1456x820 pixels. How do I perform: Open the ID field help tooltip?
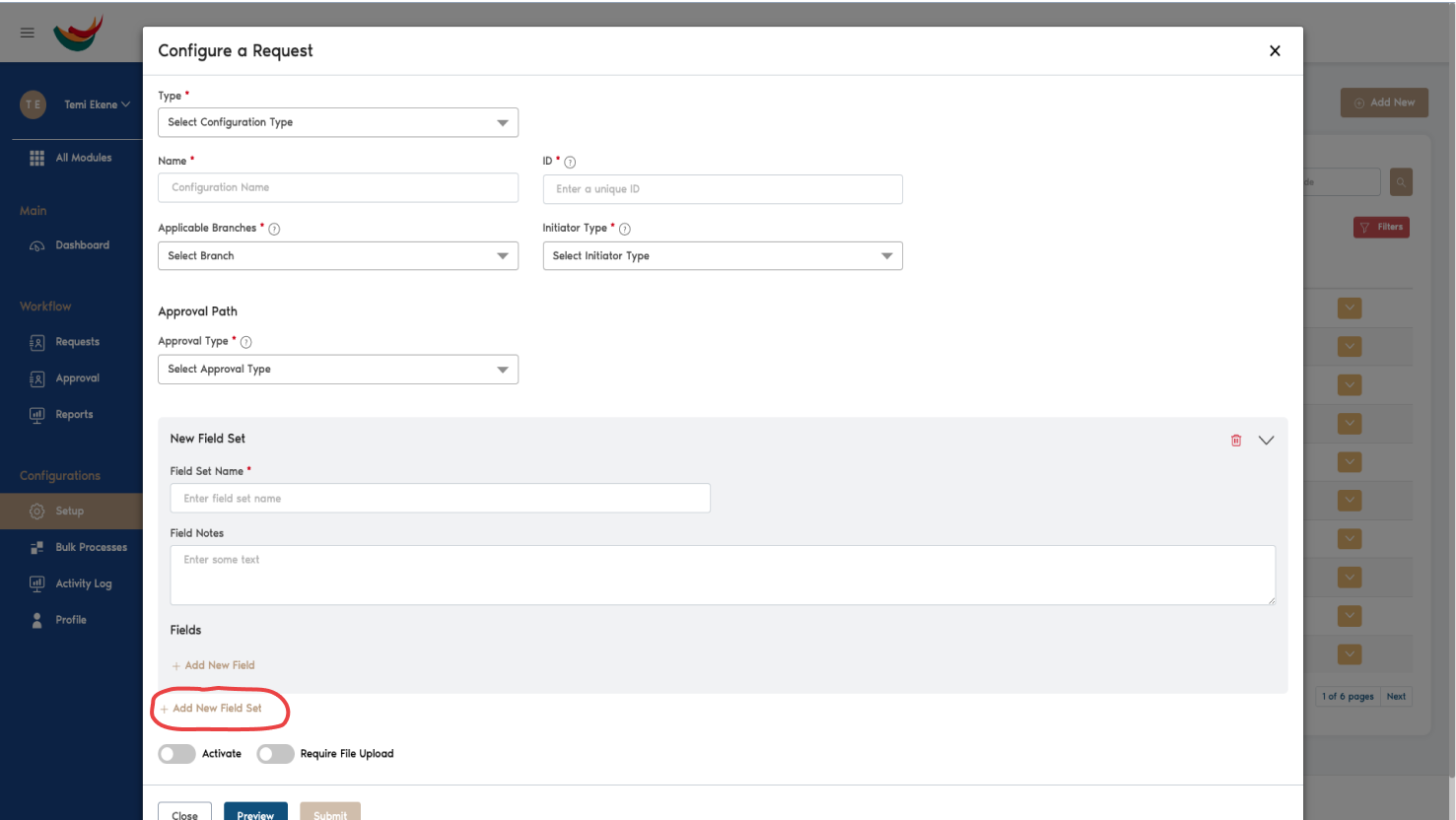tap(570, 162)
